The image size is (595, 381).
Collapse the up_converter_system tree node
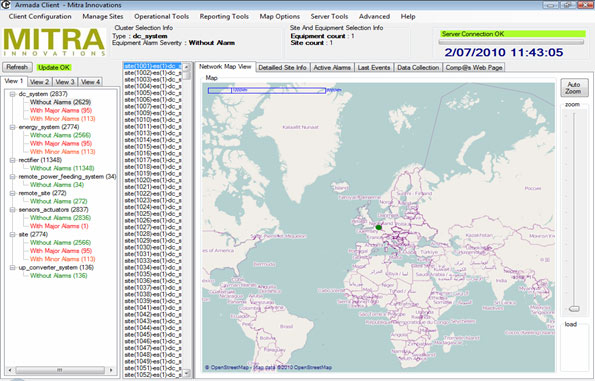(x=13, y=267)
